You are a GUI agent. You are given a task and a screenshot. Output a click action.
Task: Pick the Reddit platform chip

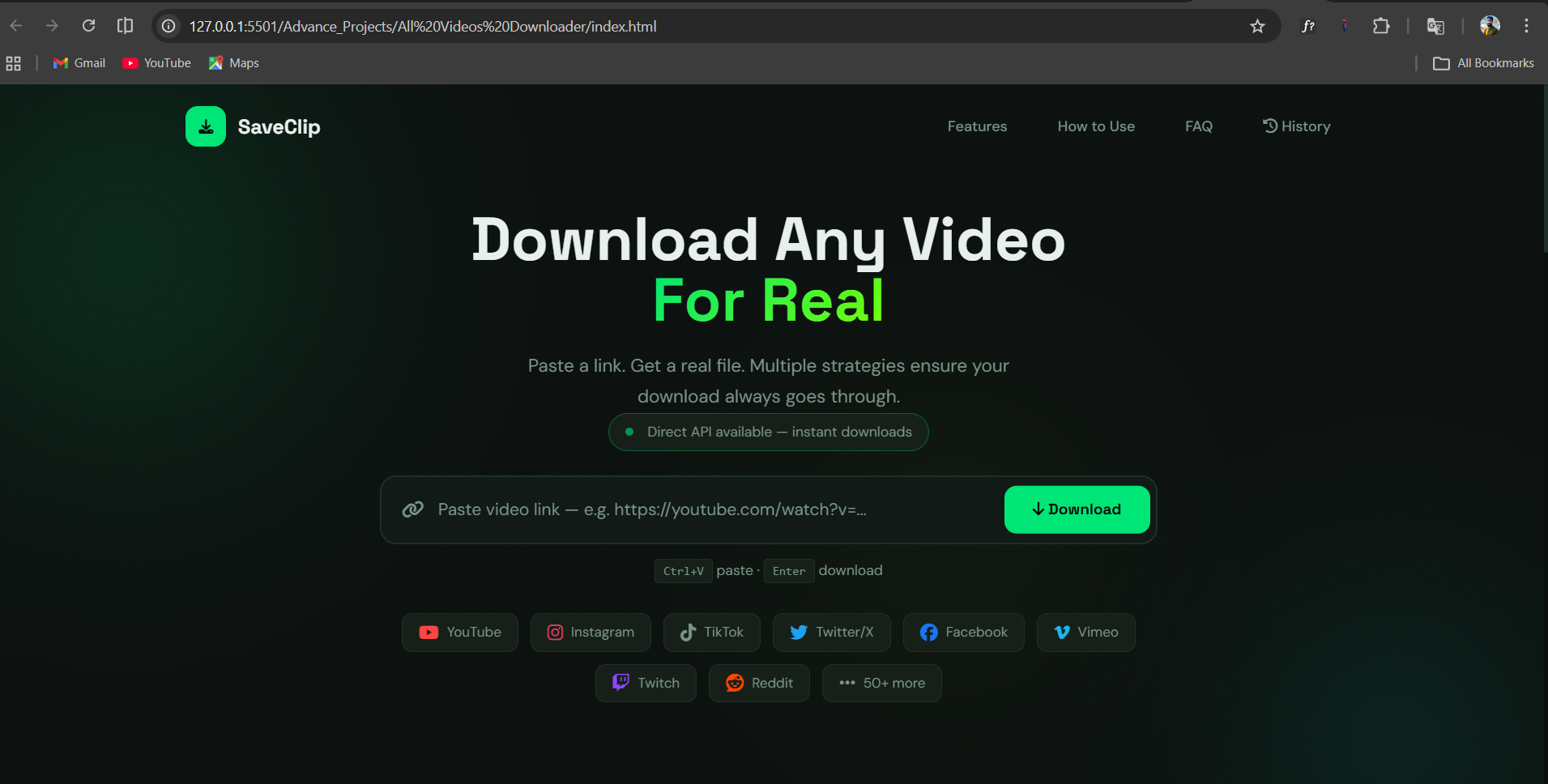click(x=759, y=684)
